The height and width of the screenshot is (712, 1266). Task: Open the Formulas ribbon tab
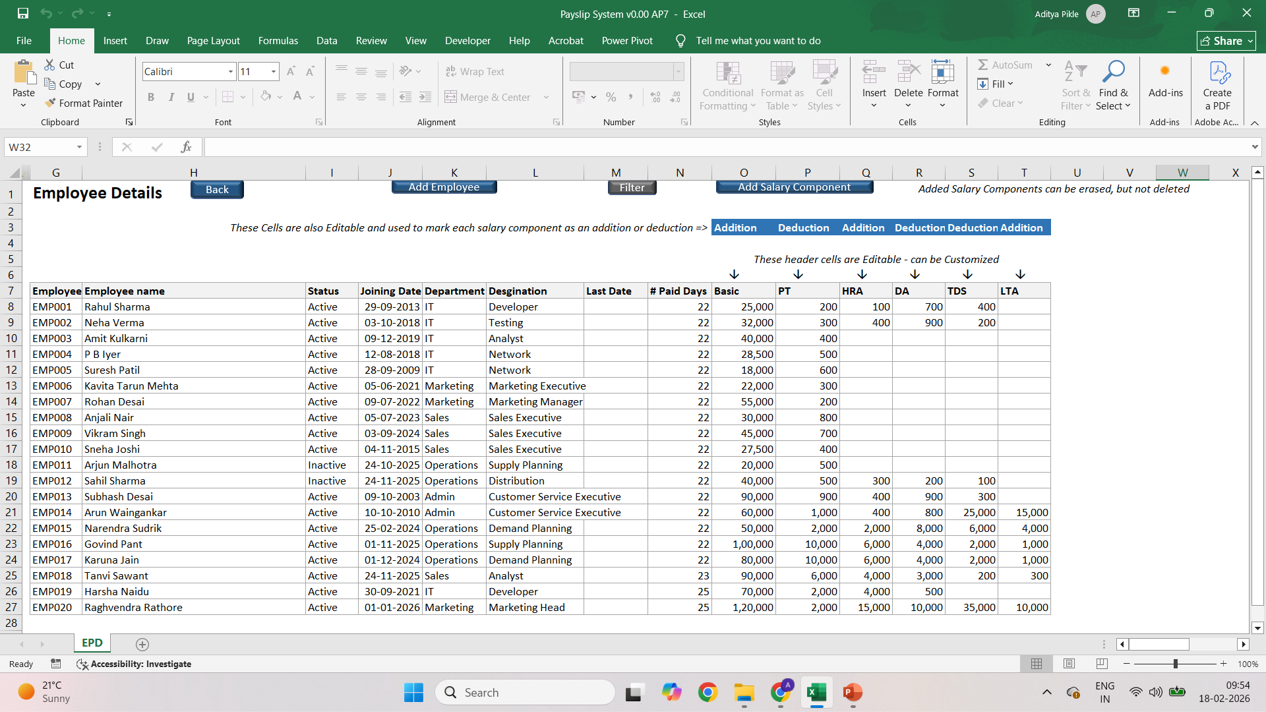click(x=277, y=41)
